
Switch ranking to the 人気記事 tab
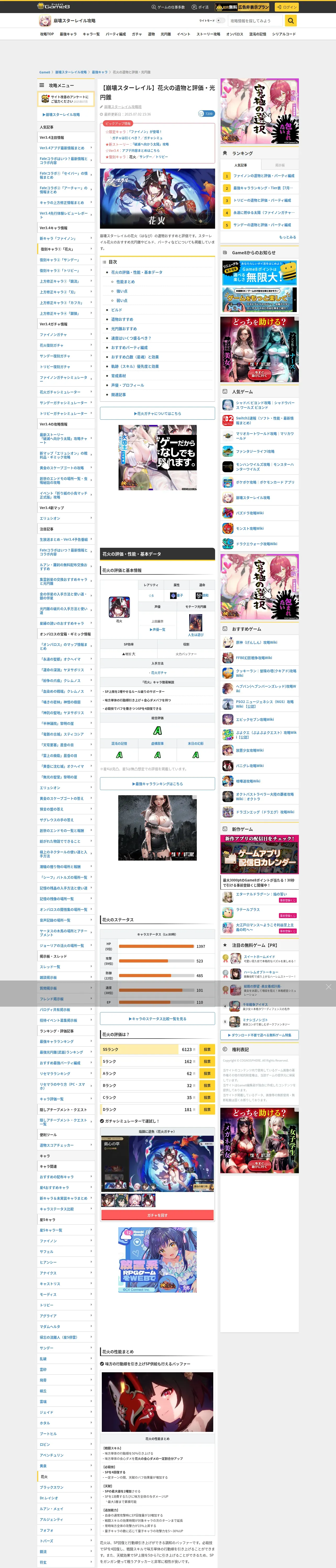(x=241, y=165)
